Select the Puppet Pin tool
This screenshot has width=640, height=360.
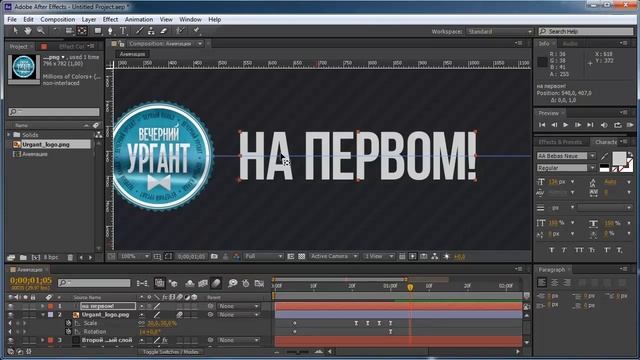coord(196,31)
